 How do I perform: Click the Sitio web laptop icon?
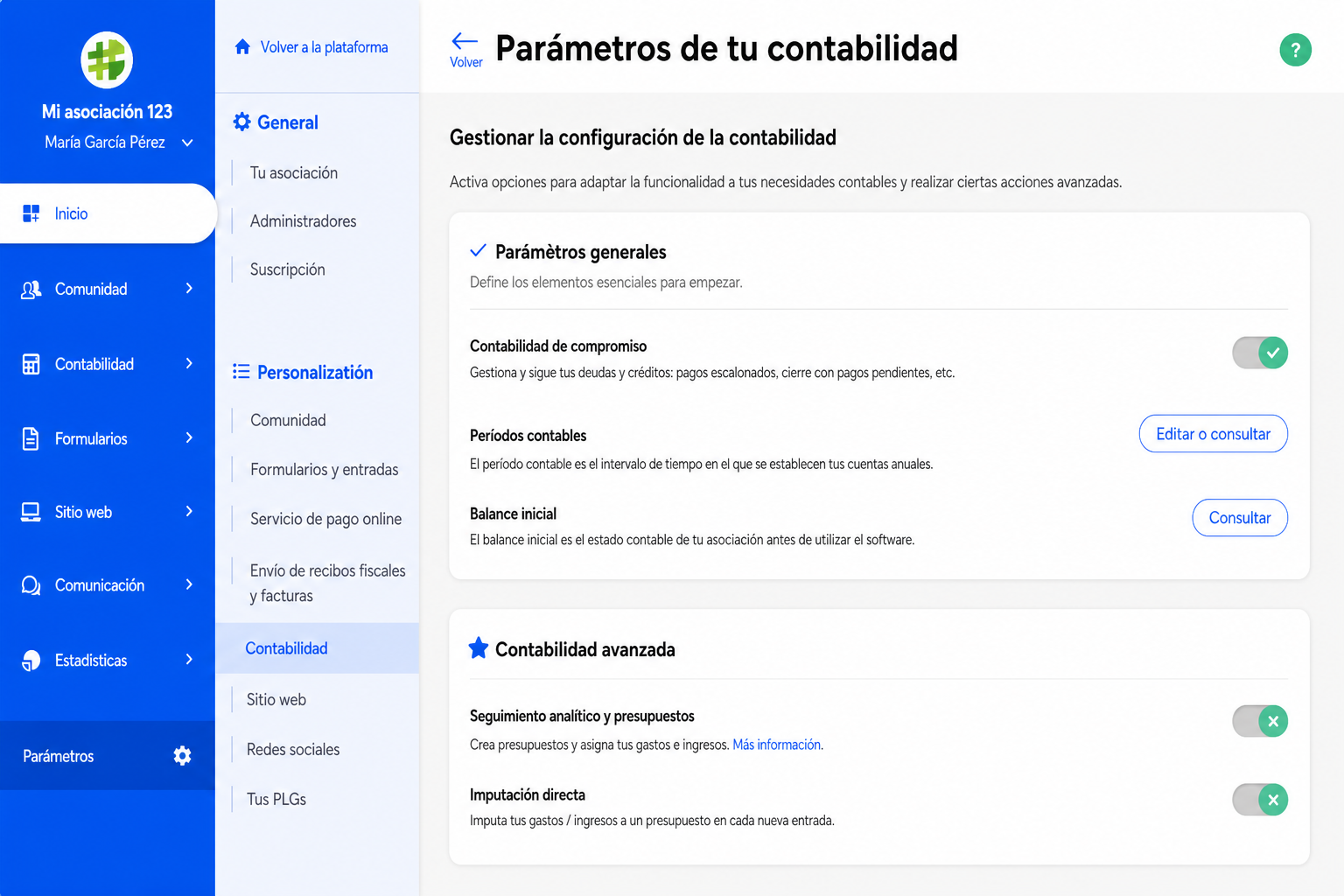coord(31,512)
